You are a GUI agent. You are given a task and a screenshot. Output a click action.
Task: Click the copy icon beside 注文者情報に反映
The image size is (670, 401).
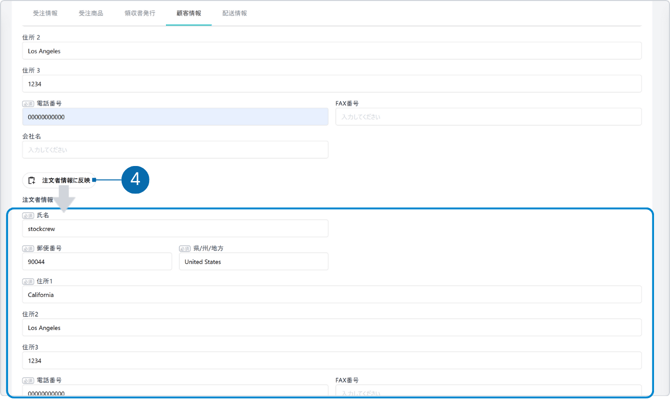point(31,180)
